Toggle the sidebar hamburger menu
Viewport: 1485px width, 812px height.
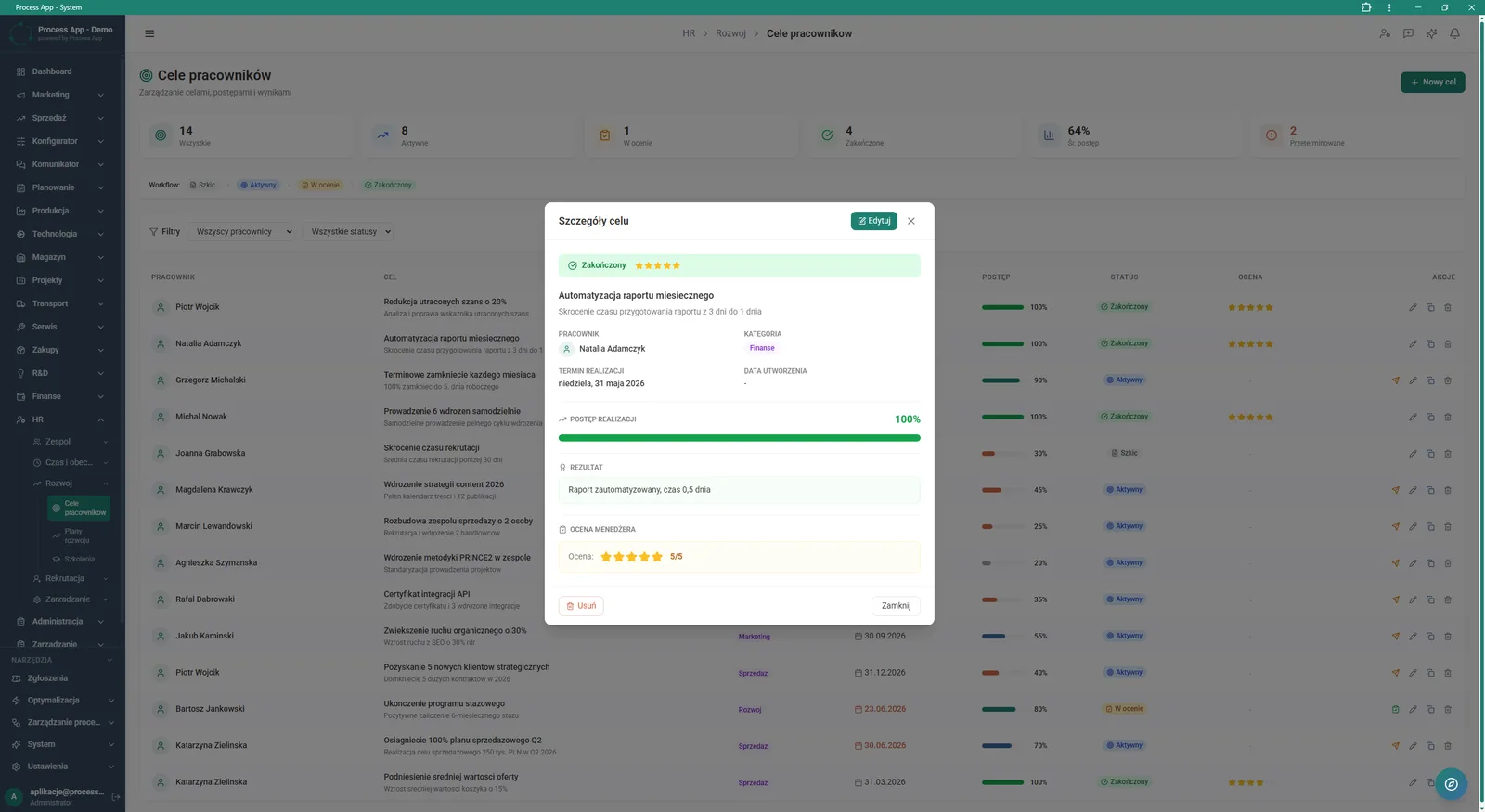click(x=149, y=33)
